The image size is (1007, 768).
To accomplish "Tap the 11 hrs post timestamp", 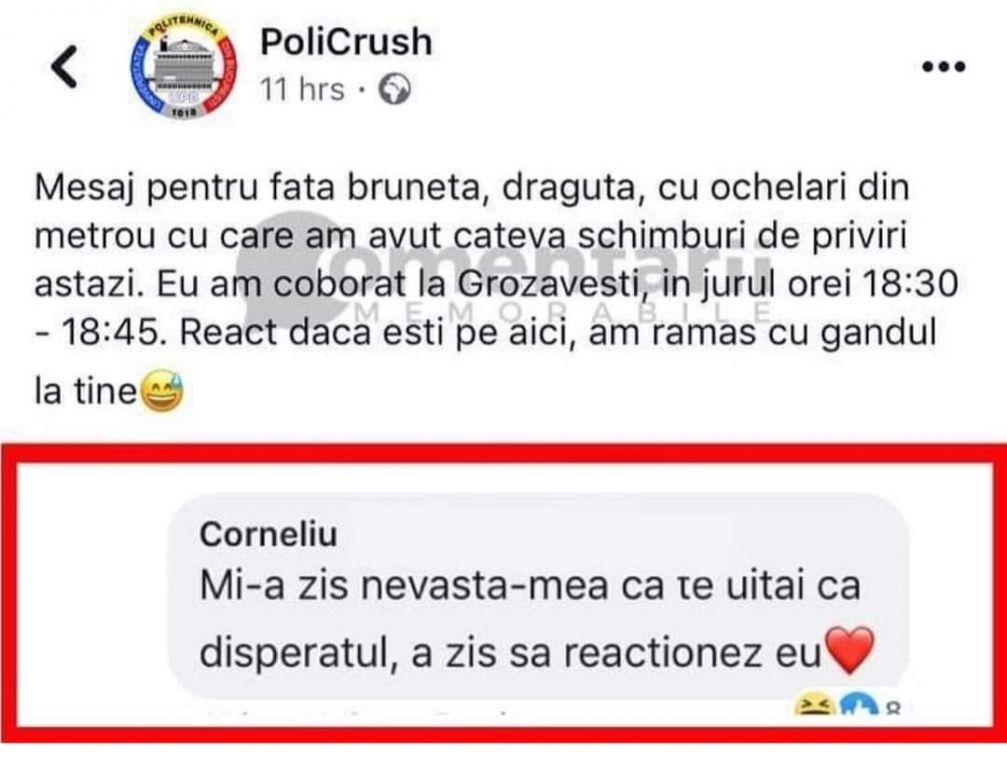I will 302,89.
